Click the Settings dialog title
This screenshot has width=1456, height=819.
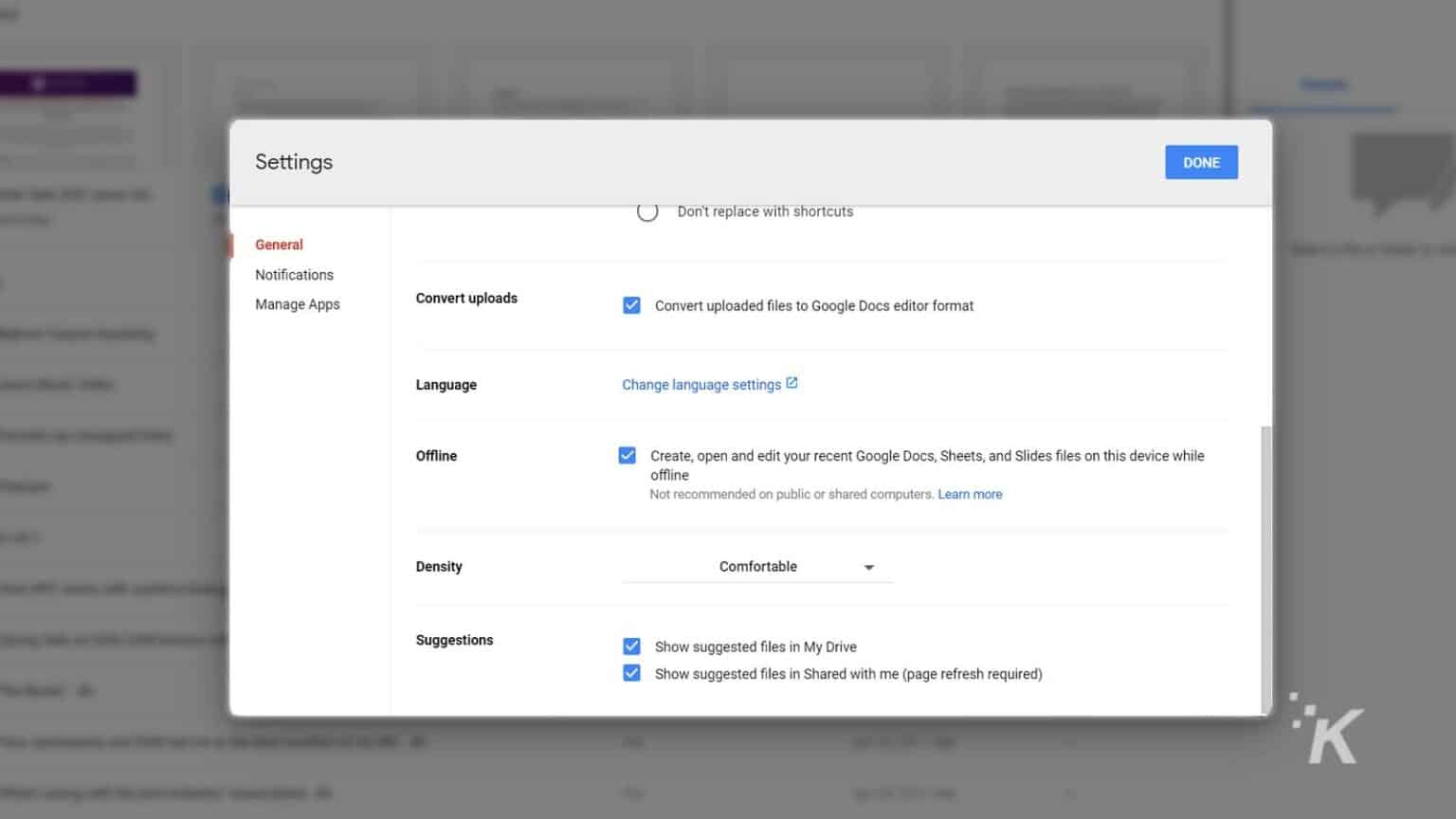[x=293, y=161]
